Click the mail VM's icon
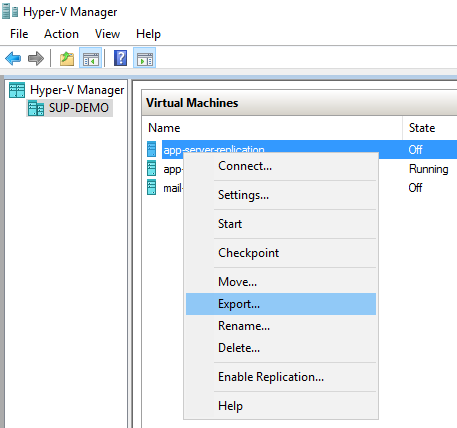Image resolution: width=457 pixels, height=428 pixels. coord(151,187)
